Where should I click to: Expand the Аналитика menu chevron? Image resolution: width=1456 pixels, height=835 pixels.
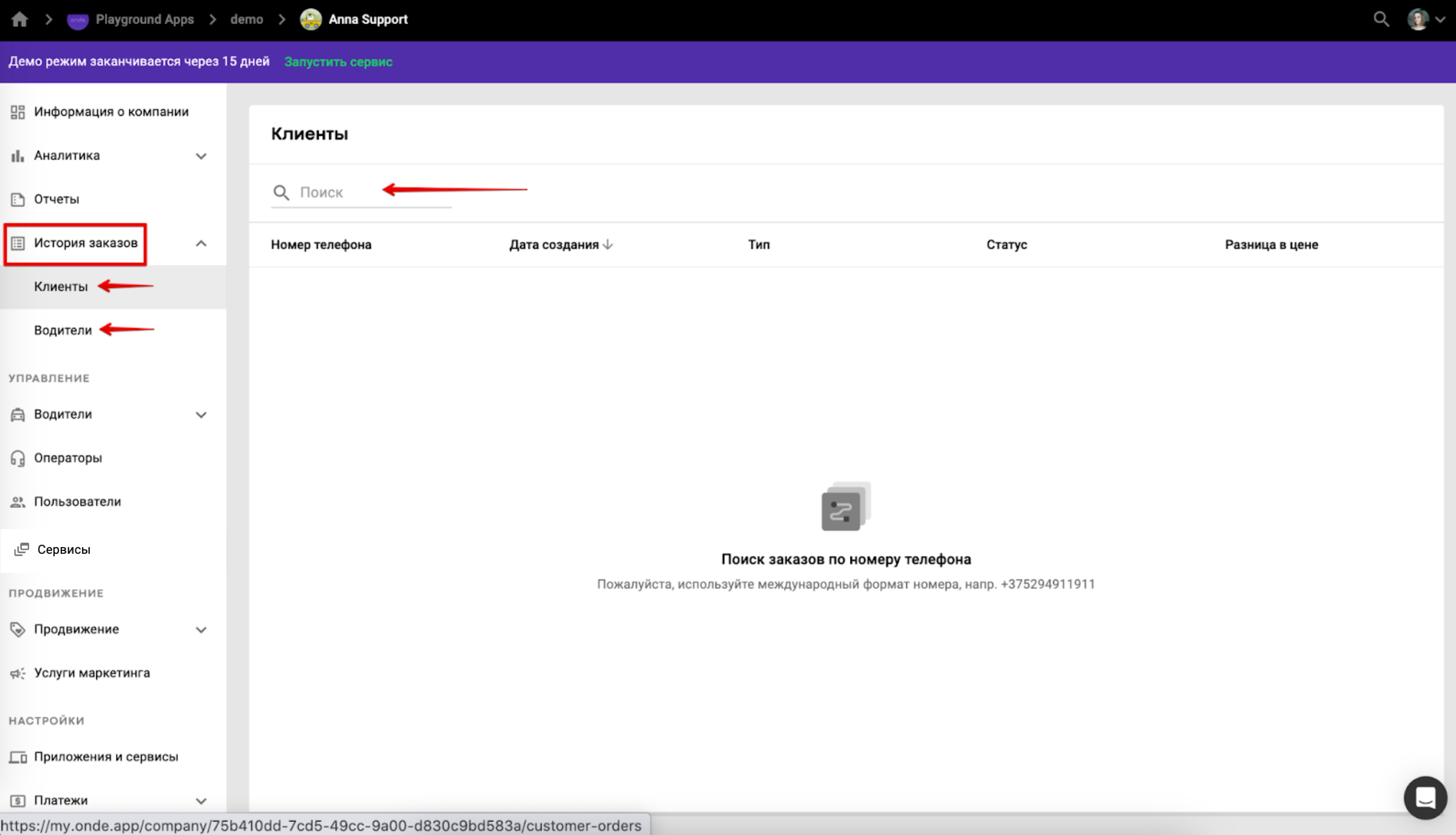tap(201, 156)
